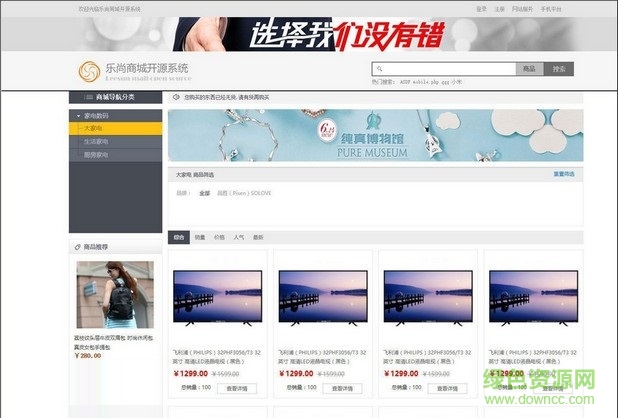Select 大家电 in the category tree
The image size is (618, 418).
coord(93,128)
